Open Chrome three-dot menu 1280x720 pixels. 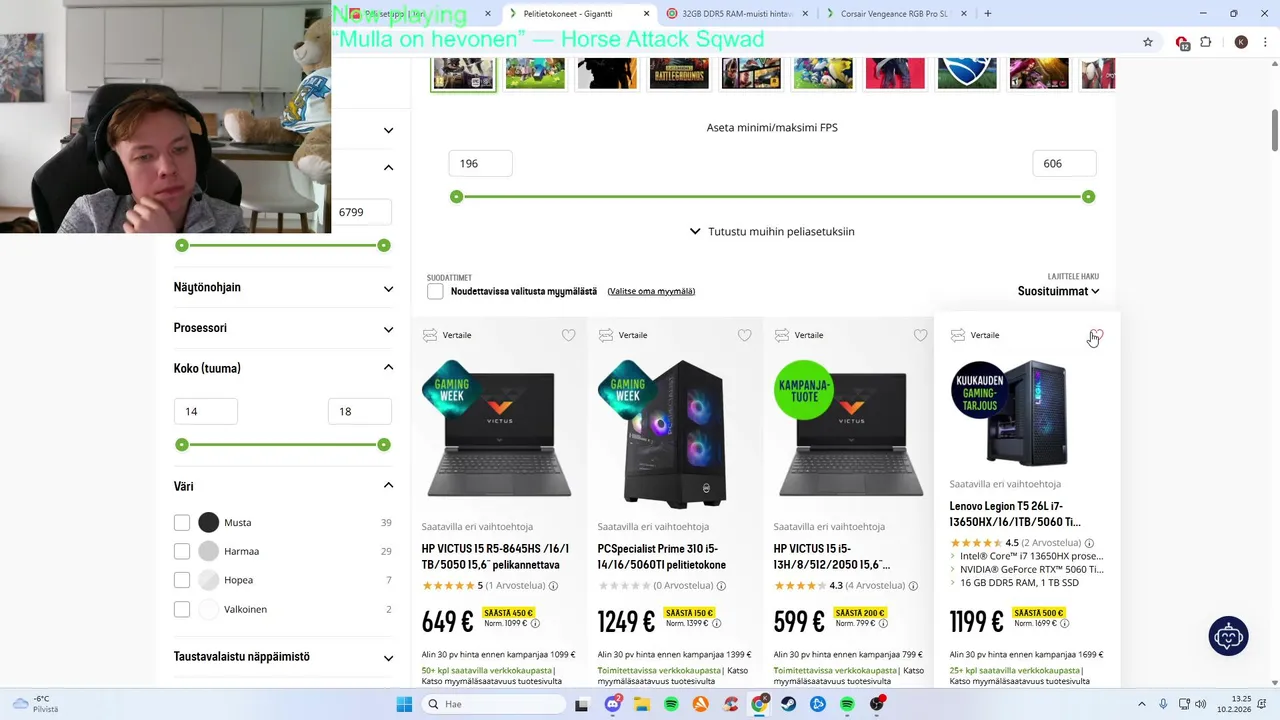1266,42
